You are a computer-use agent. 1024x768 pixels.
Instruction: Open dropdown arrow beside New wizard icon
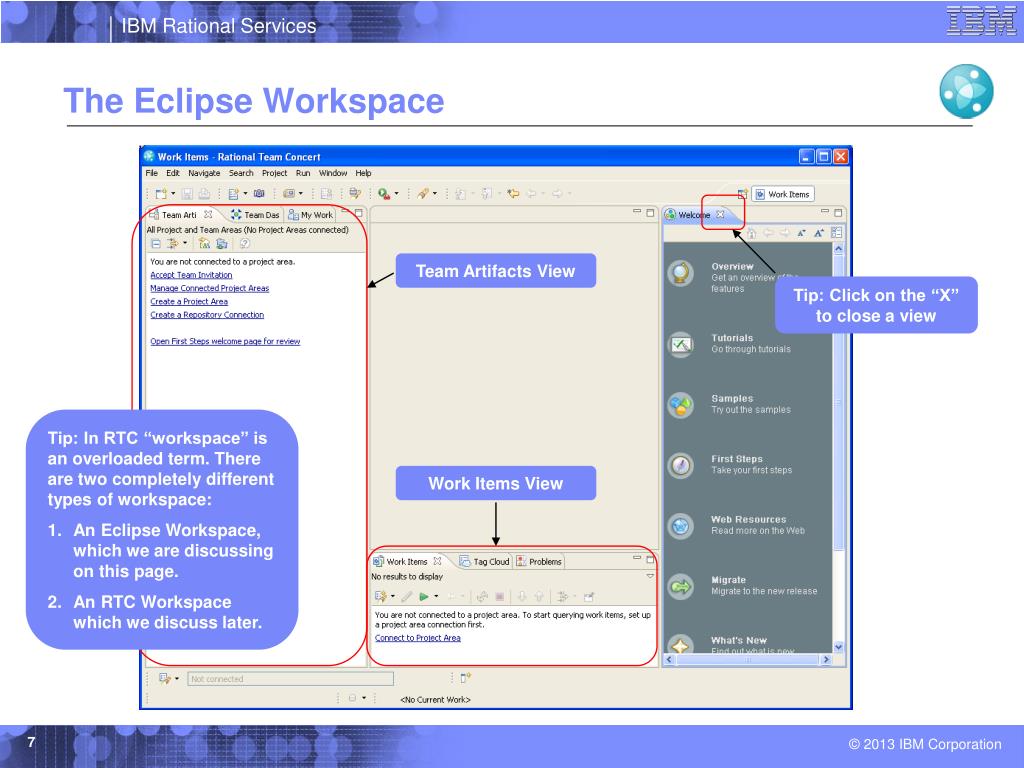pos(173,193)
